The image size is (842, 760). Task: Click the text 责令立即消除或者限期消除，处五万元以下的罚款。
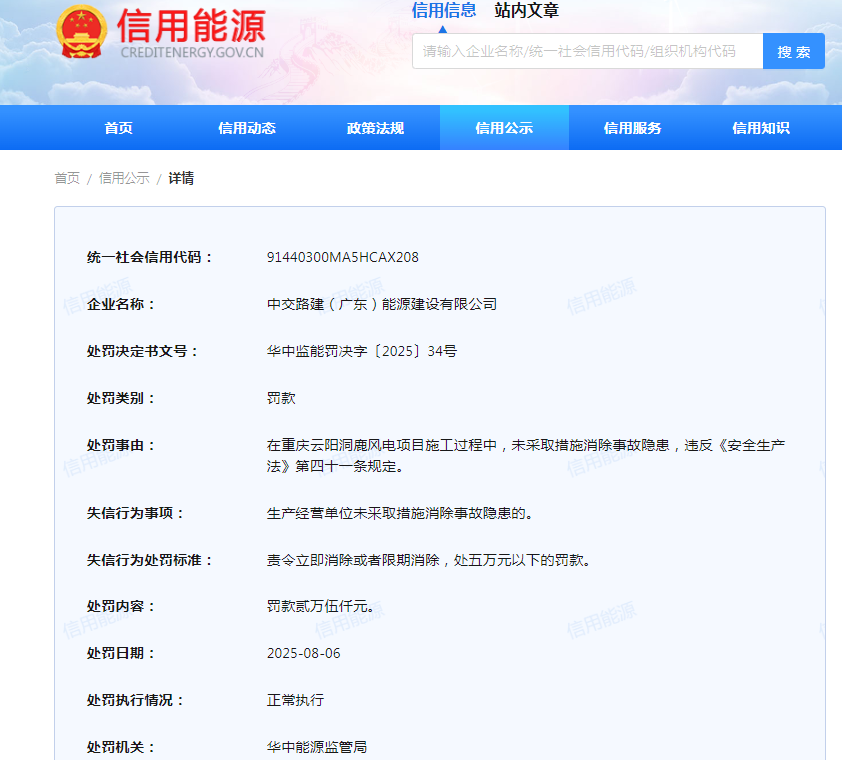tap(429, 560)
